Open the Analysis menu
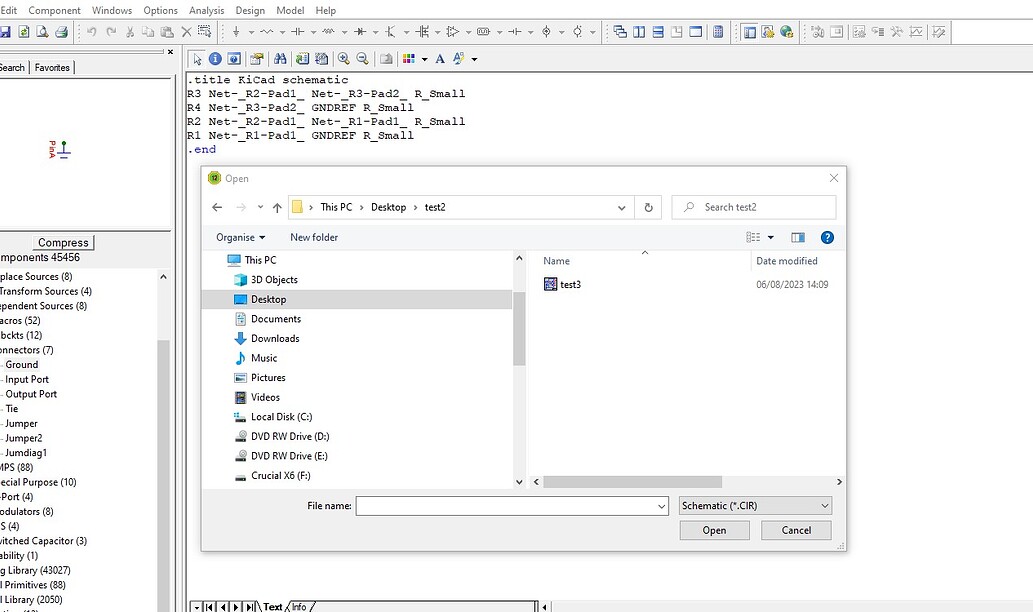The width and height of the screenshot is (1033, 612). [206, 10]
